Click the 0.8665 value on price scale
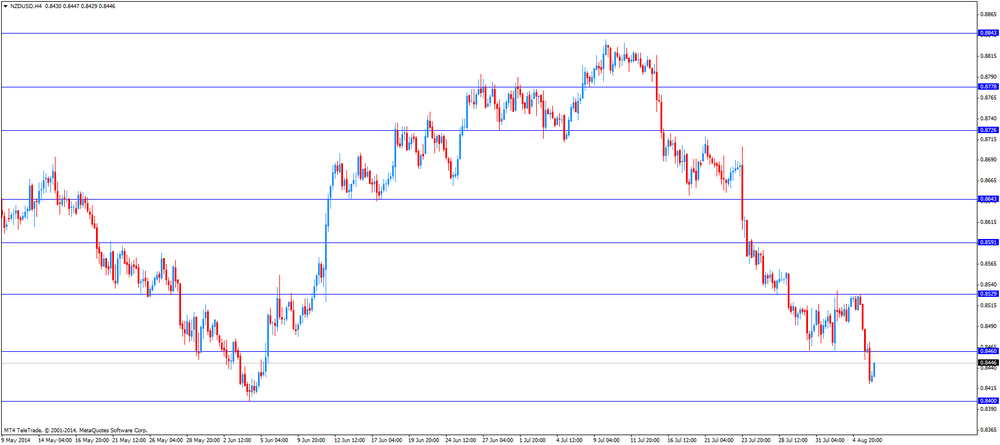This screenshot has width=1000, height=445. click(989, 180)
